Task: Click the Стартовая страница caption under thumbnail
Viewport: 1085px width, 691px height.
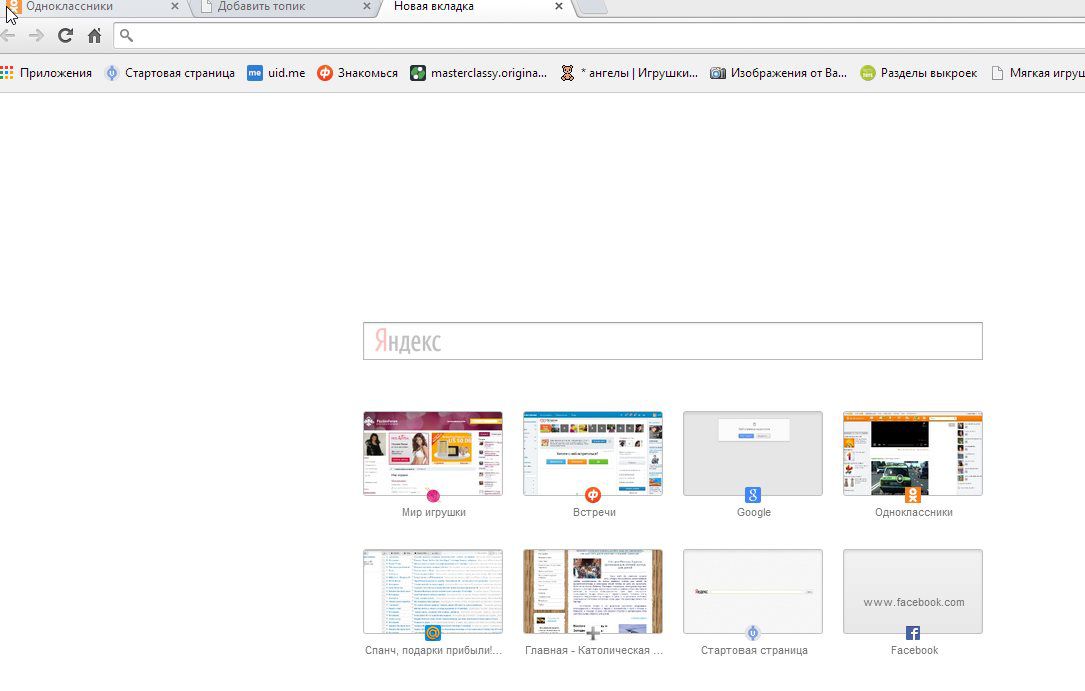Action: pyautogui.click(x=754, y=650)
